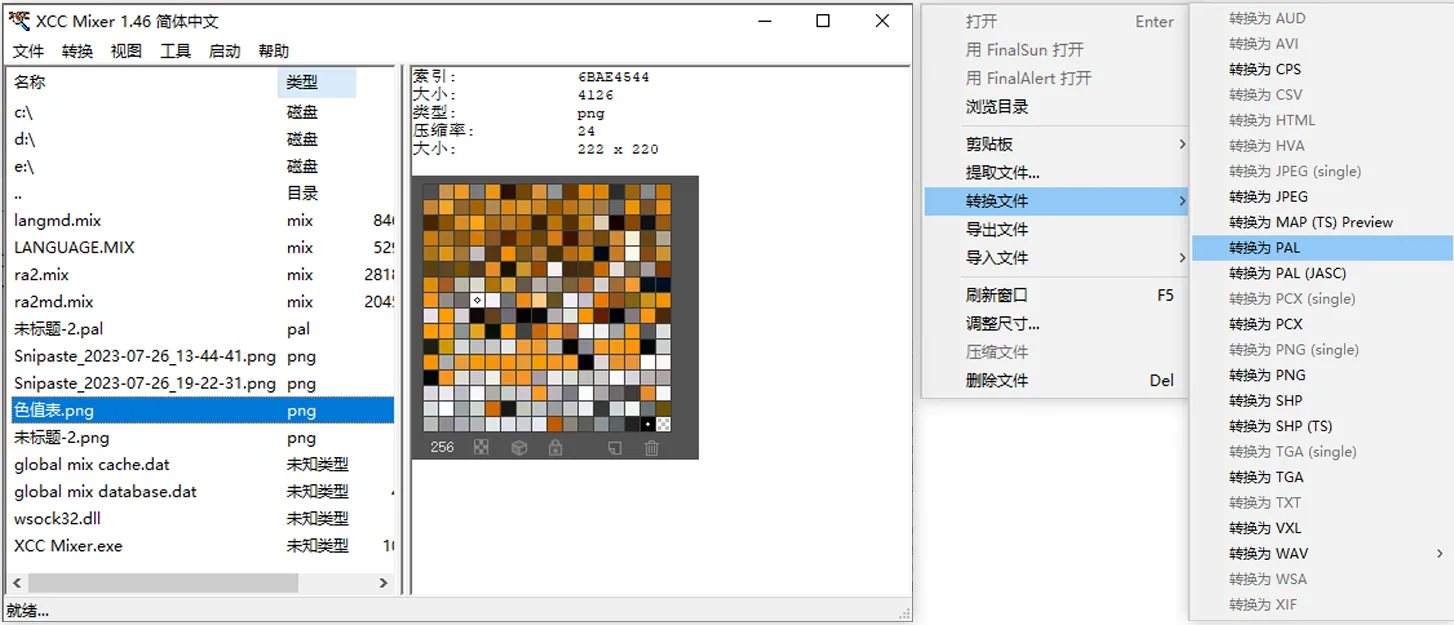Click the XCC Mixer title bar app icon
The image size is (1454, 625).
18,21
